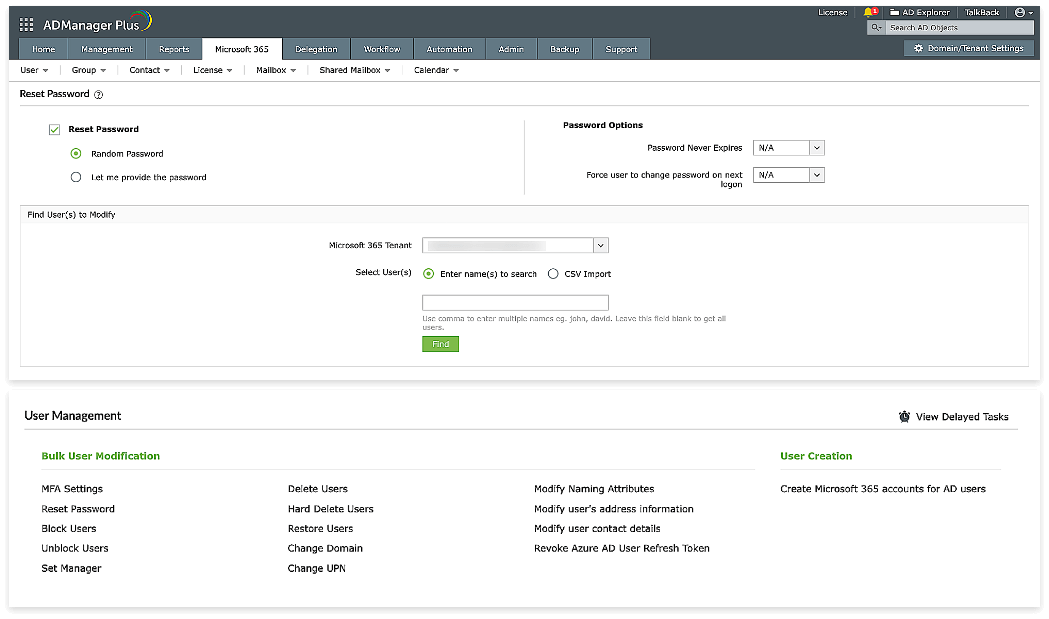The image size is (1049, 619).
Task: Click the Reset Password help question icon
Action: (98, 94)
